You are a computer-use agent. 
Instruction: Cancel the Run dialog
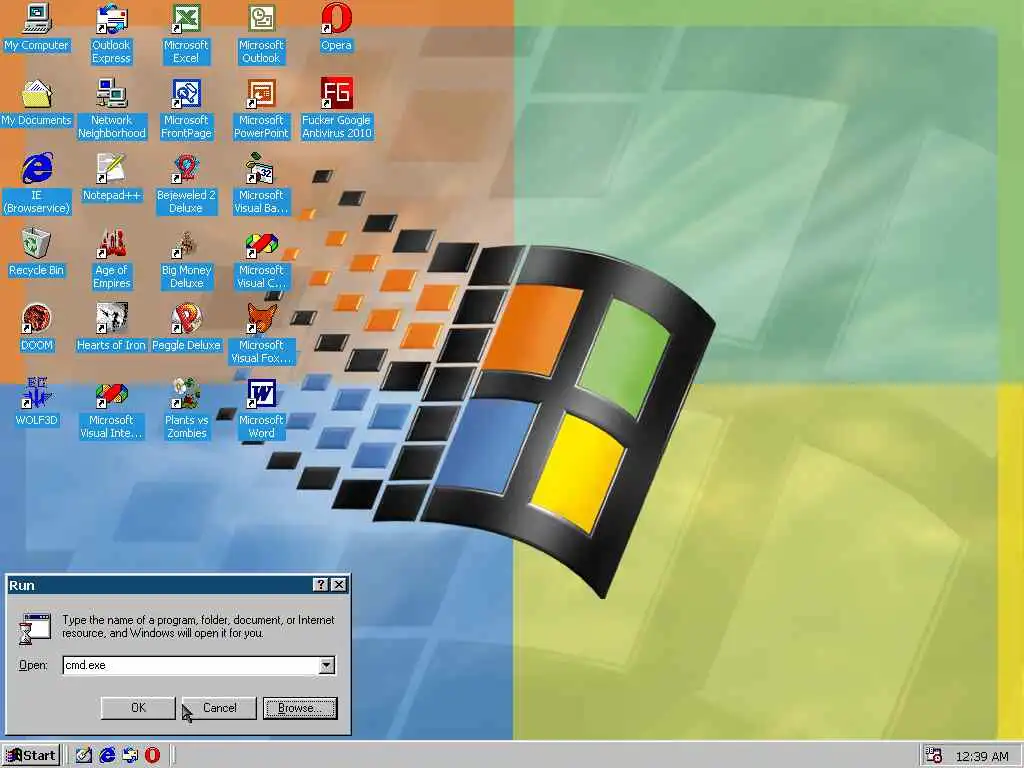(219, 708)
